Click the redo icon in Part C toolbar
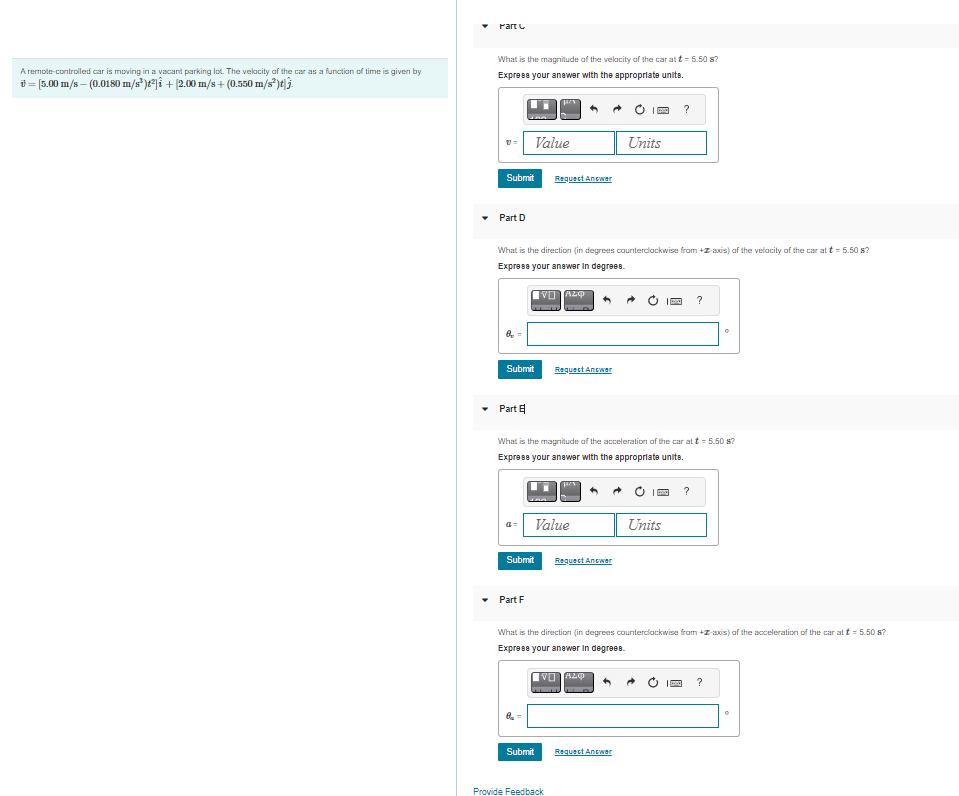 (x=617, y=108)
